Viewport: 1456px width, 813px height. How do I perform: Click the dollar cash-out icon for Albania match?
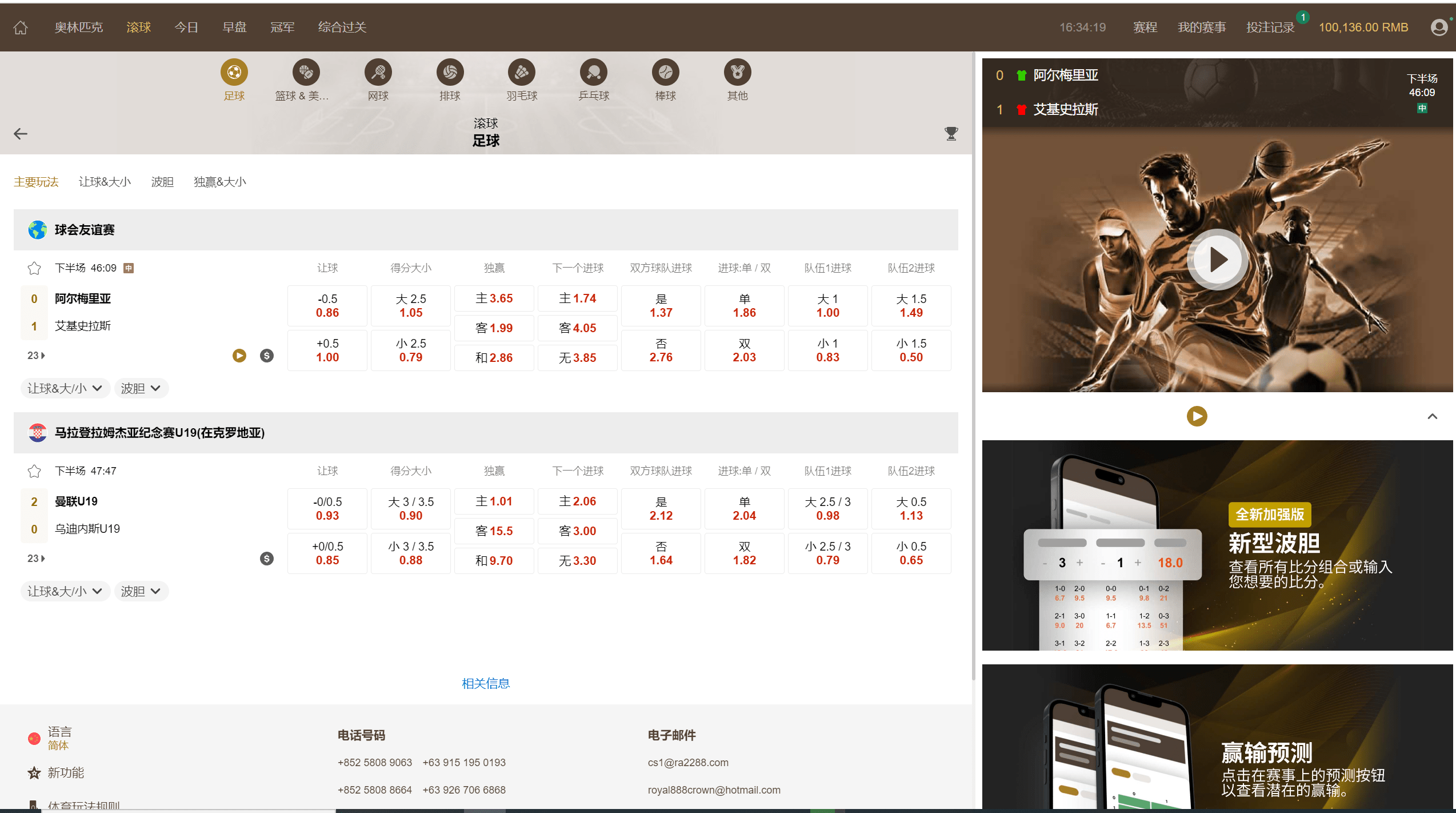click(266, 356)
